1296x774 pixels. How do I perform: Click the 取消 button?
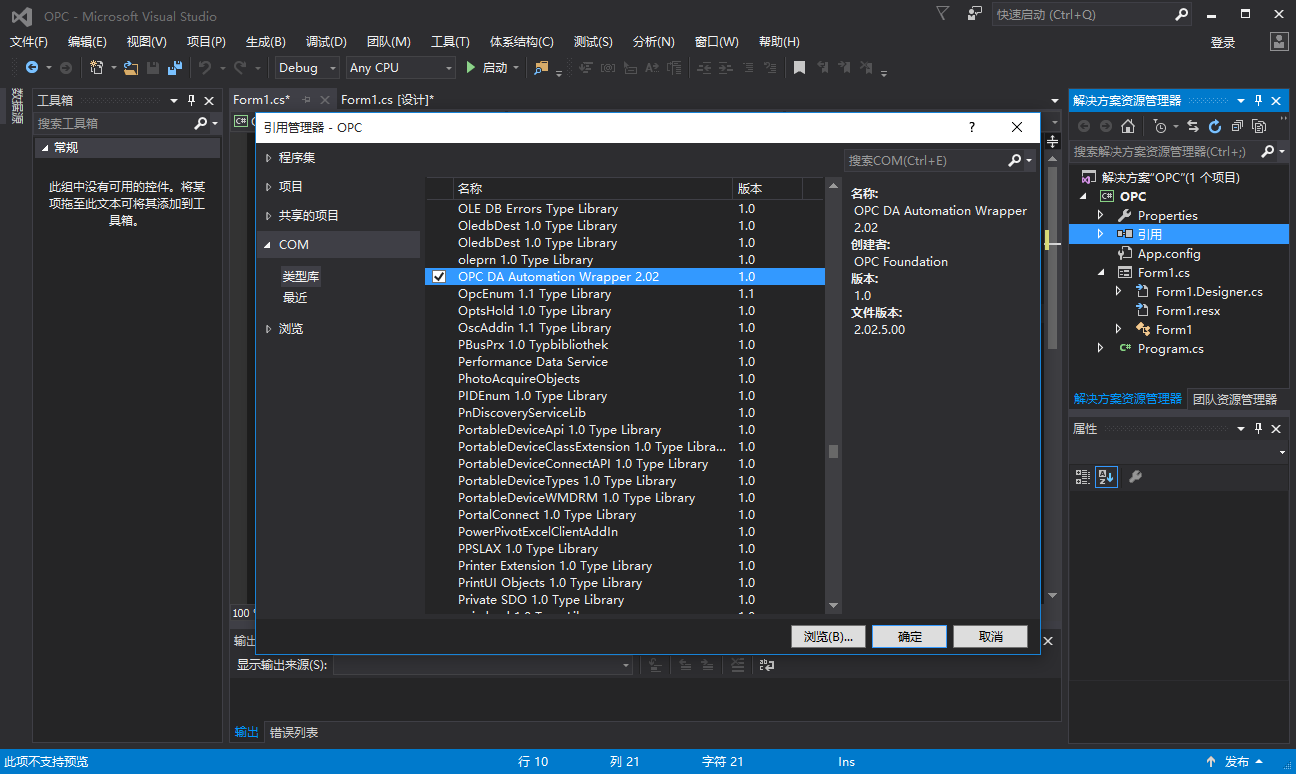[991, 637]
